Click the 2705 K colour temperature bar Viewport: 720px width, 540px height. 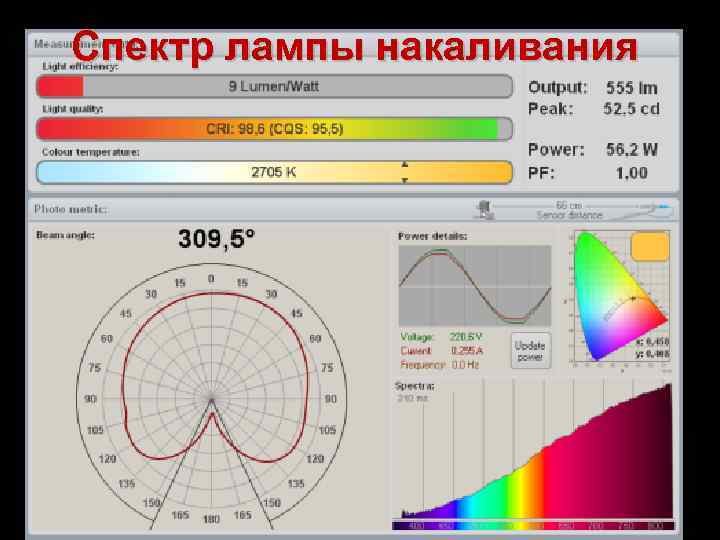[274, 172]
